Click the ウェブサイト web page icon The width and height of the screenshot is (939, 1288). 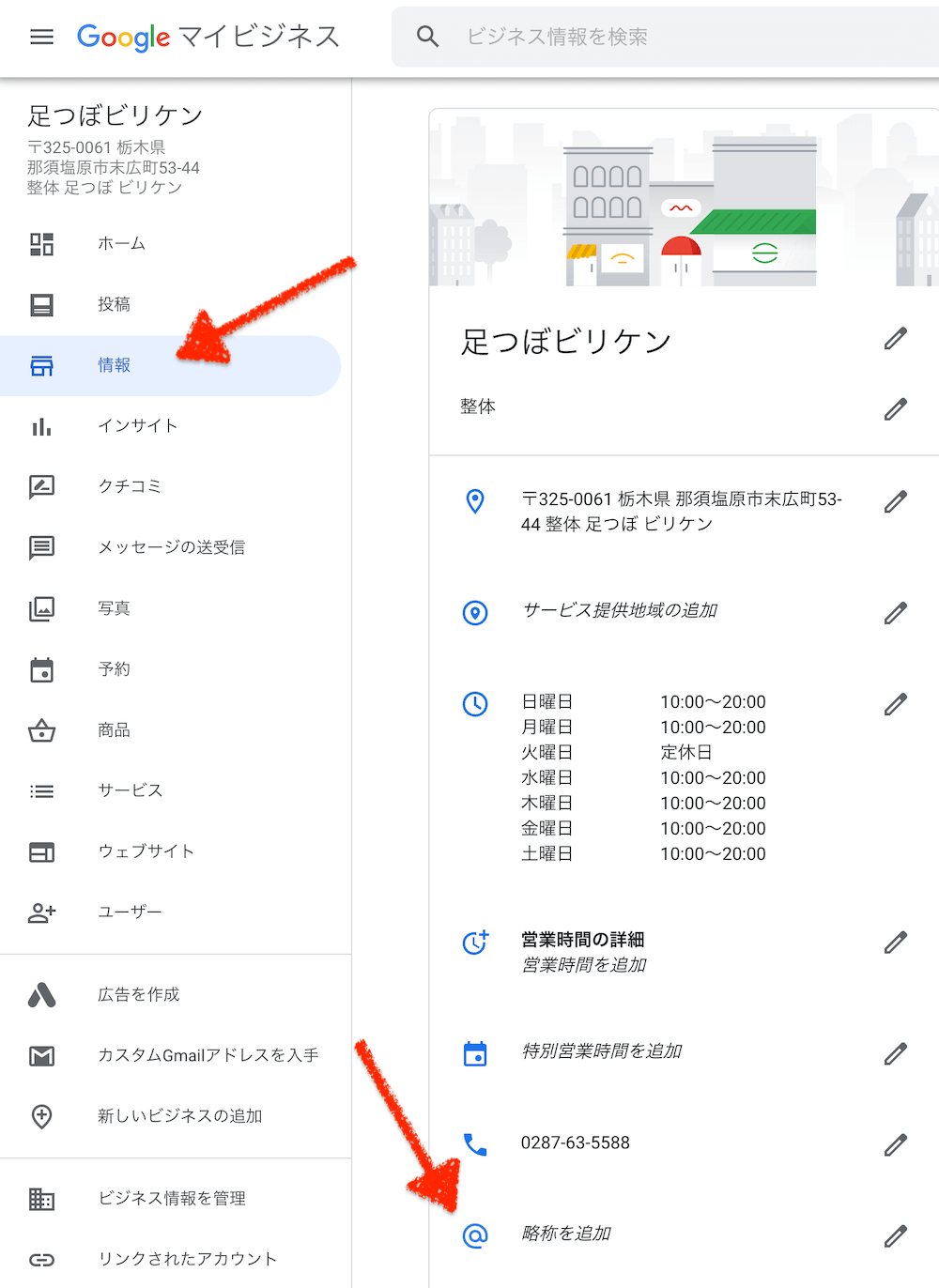[41, 852]
